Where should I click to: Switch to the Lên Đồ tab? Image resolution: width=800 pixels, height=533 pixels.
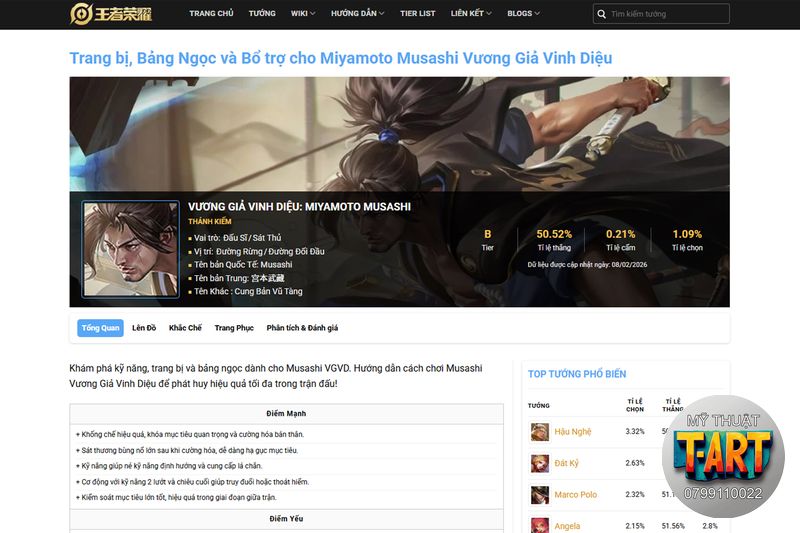click(144, 328)
